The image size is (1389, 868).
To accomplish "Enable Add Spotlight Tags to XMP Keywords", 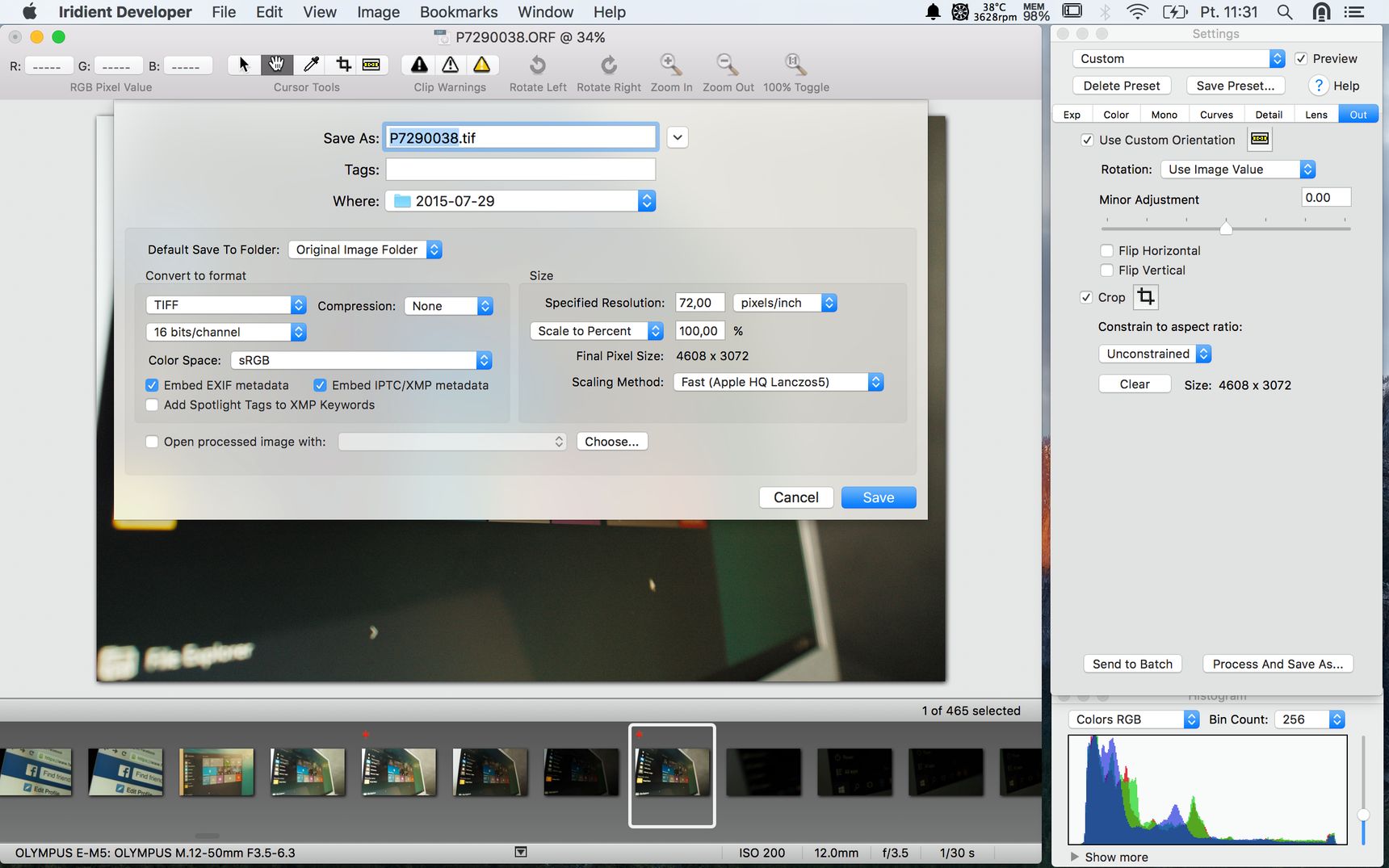I will pyautogui.click(x=152, y=405).
